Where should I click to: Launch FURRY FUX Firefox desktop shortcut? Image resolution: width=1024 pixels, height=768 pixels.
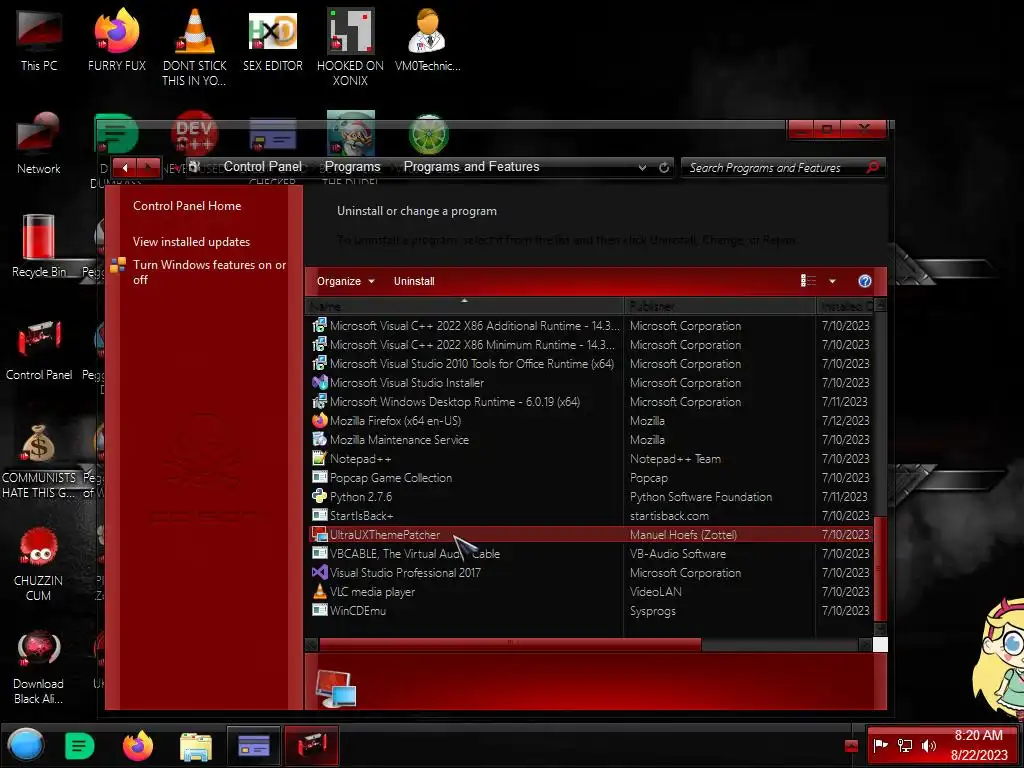(116, 40)
